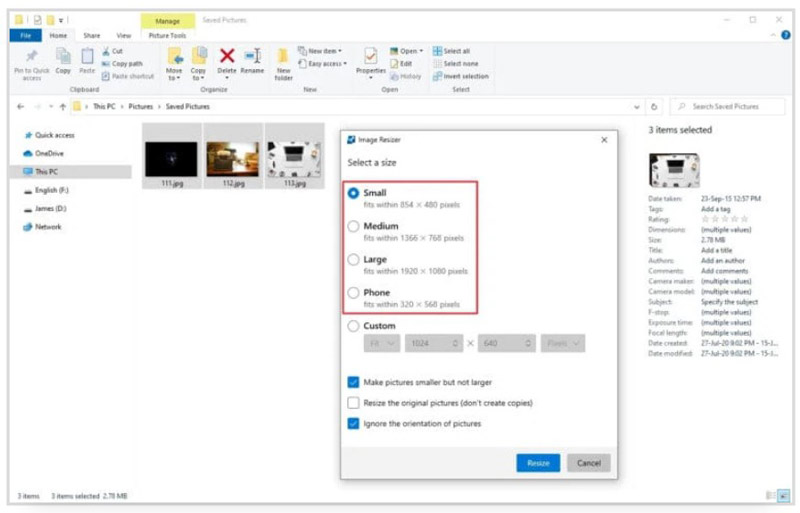This screenshot has width=800, height=513.
Task: Refresh the Saved Pictures folder
Action: [x=654, y=107]
